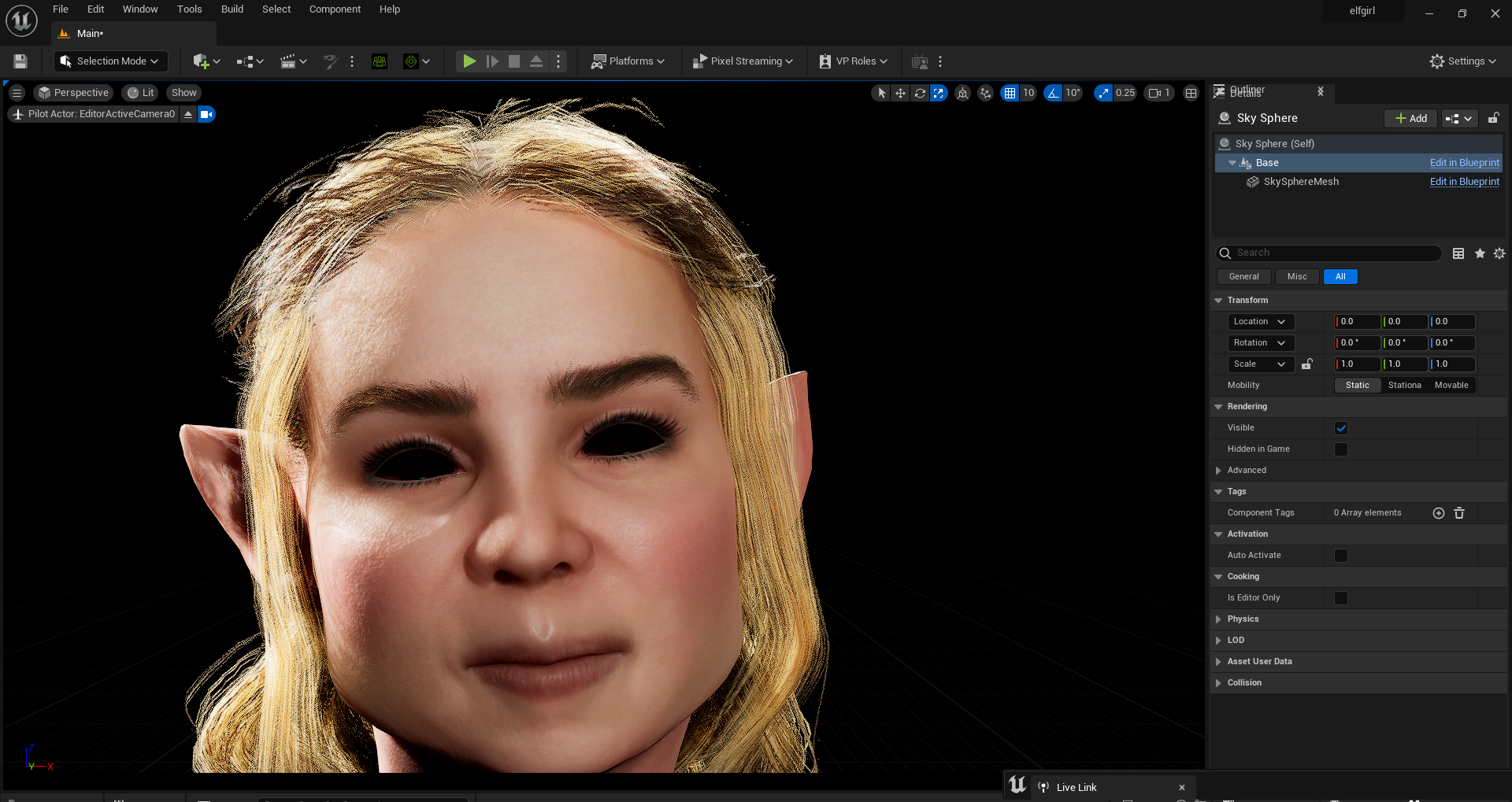Viewport: 1512px width, 802px height.
Task: Open the Platforms dropdown
Action: 628,61
